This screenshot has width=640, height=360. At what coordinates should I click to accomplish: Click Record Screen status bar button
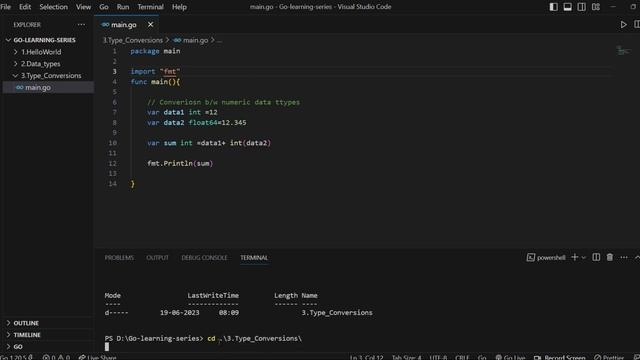[x=559, y=357]
